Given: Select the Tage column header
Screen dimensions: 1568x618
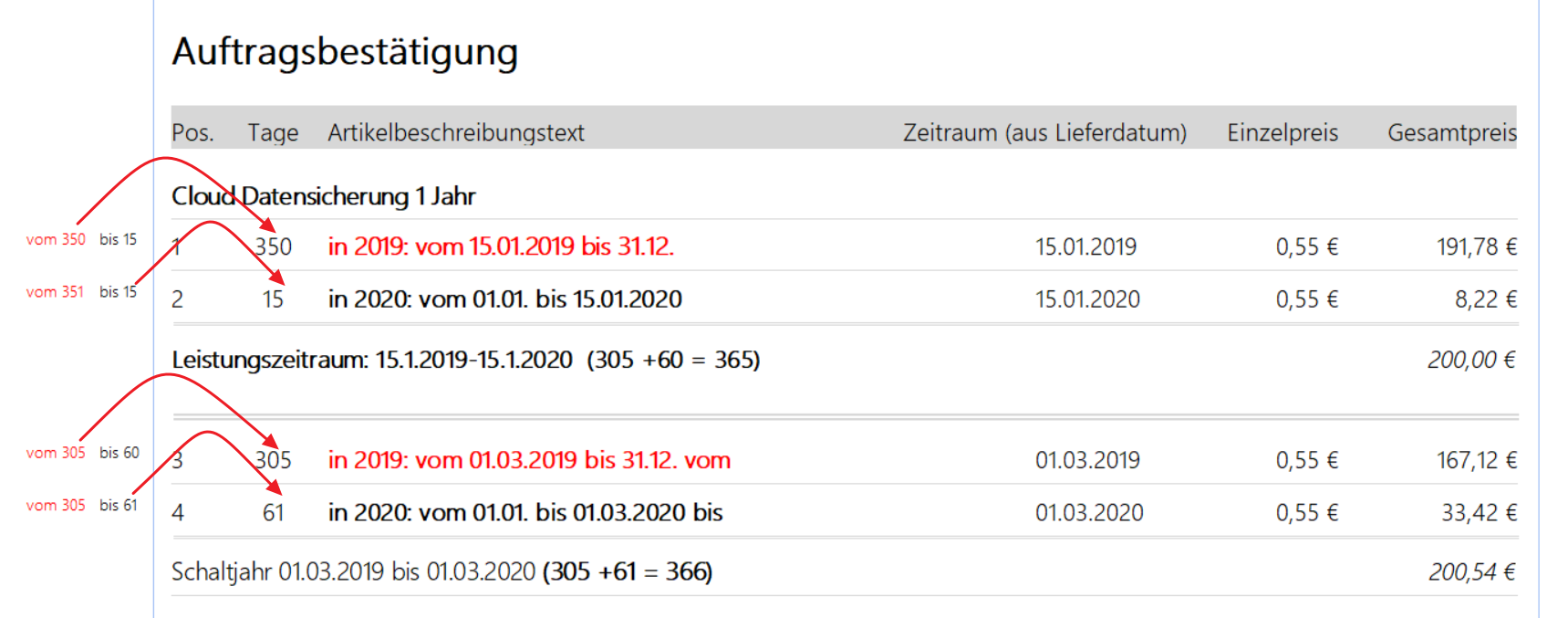Looking at the screenshot, I should click(273, 133).
